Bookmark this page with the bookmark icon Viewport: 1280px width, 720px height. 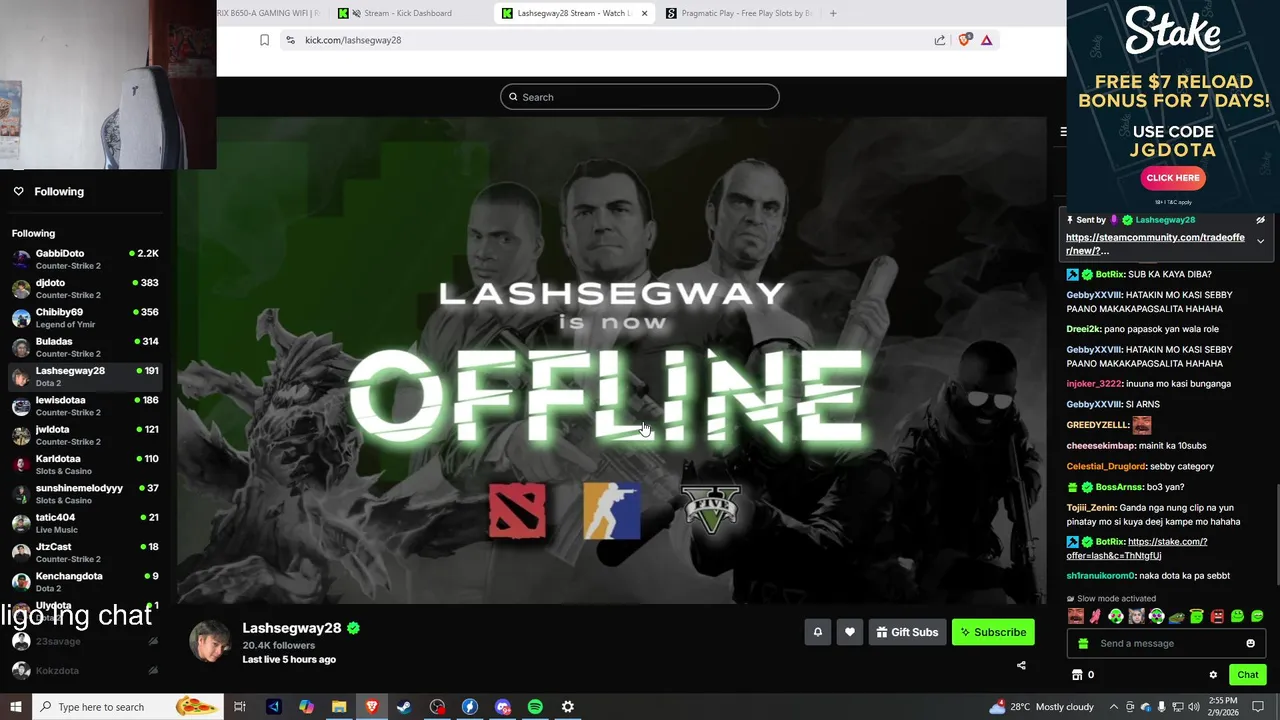click(264, 40)
